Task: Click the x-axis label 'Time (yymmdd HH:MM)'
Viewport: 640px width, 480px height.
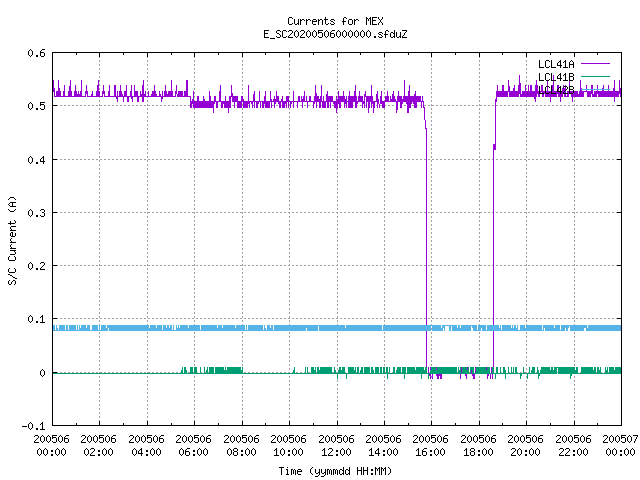Action: coord(335,471)
